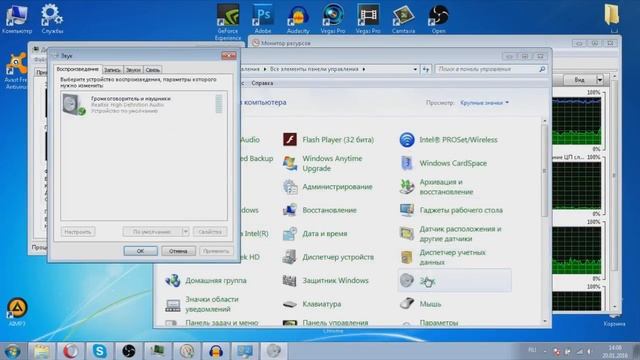The width and height of the screenshot is (640, 360).
Task: Open GeForce Experience desktop shortcut
Action: pos(228,21)
